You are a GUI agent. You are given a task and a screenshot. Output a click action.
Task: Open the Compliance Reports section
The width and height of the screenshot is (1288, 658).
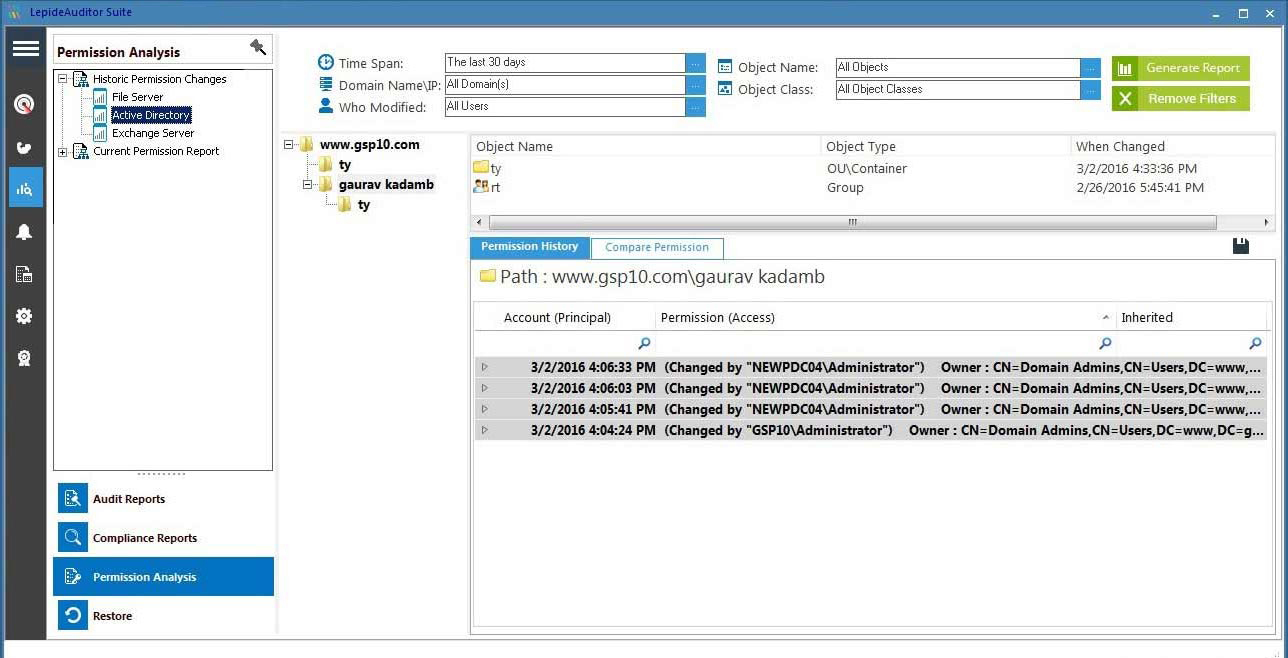(x=163, y=537)
